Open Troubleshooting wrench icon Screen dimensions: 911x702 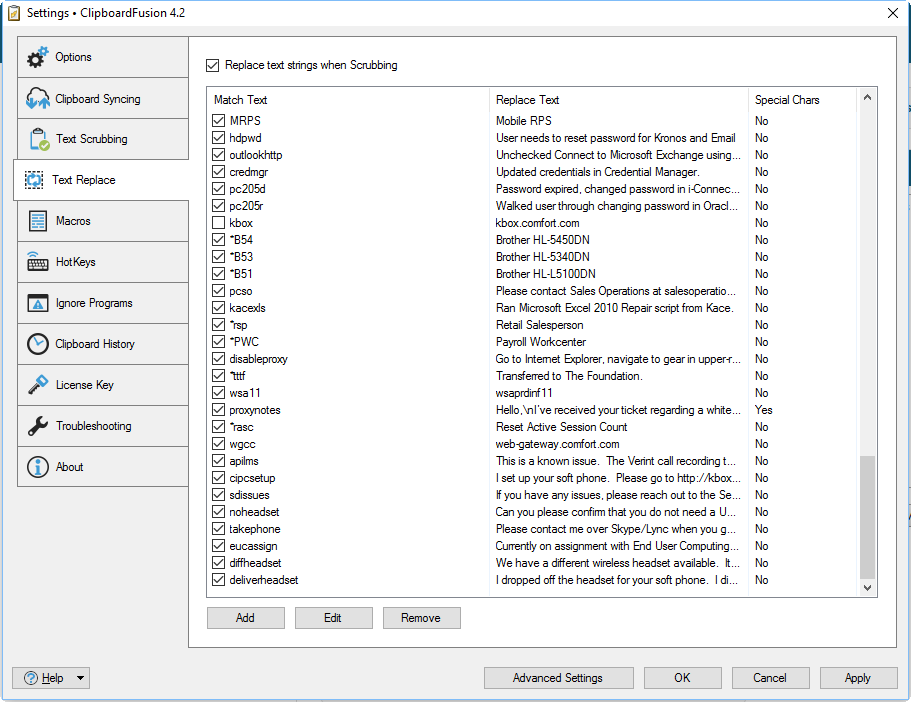pyautogui.click(x=38, y=426)
